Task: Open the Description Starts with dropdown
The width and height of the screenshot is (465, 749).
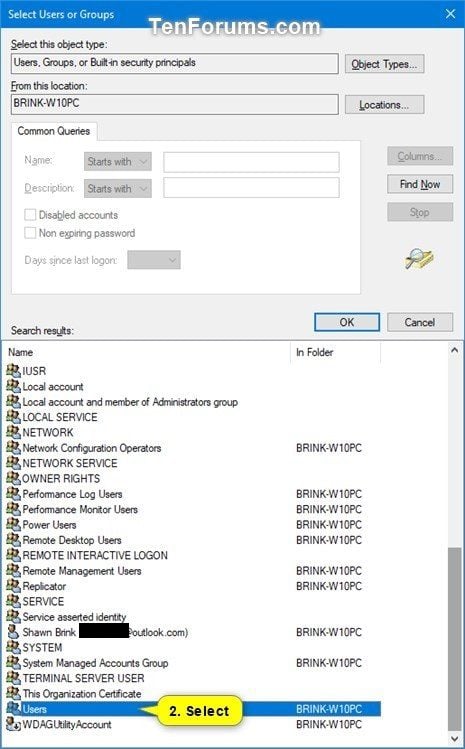Action: [118, 188]
